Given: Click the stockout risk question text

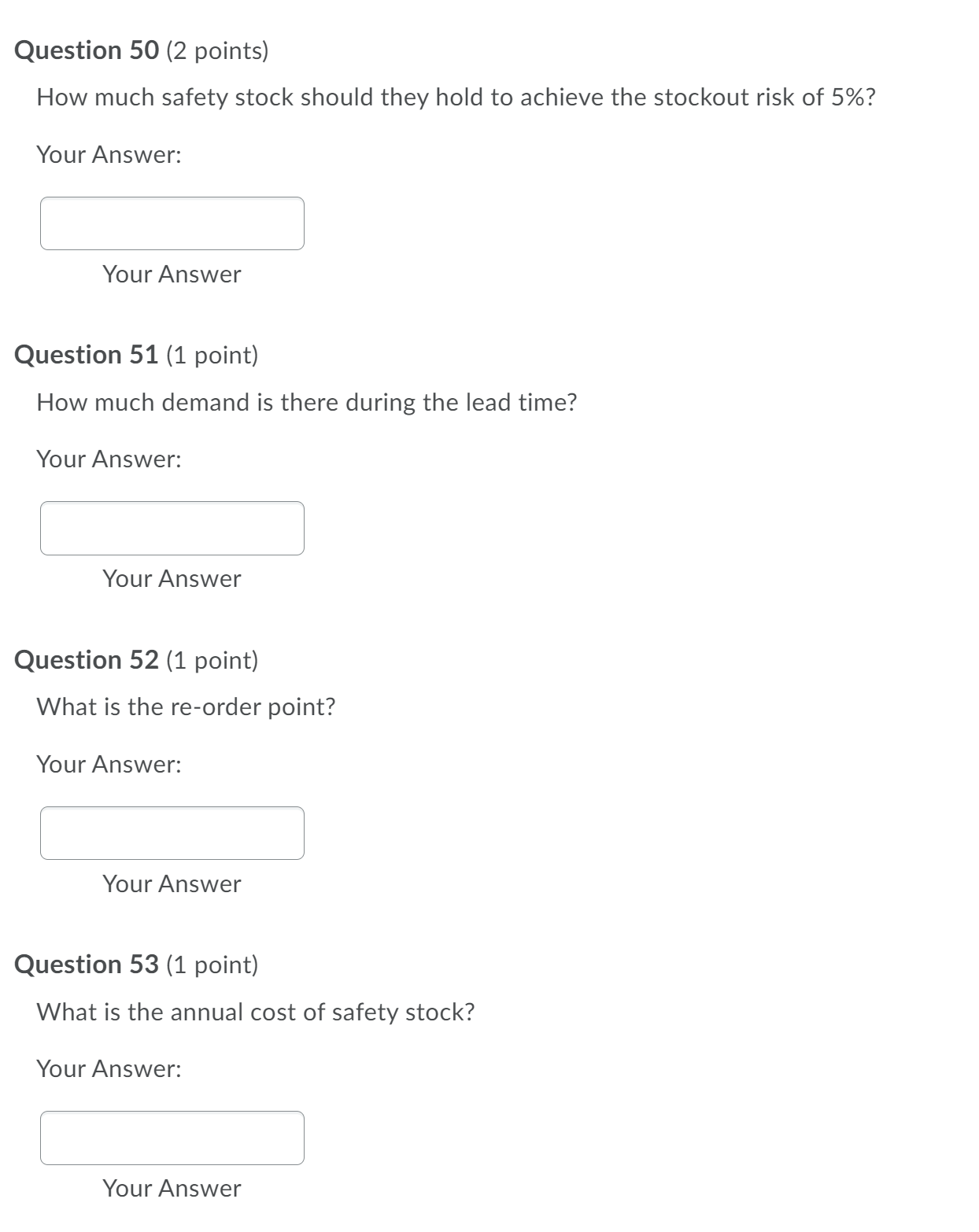Looking at the screenshot, I should 456,97.
